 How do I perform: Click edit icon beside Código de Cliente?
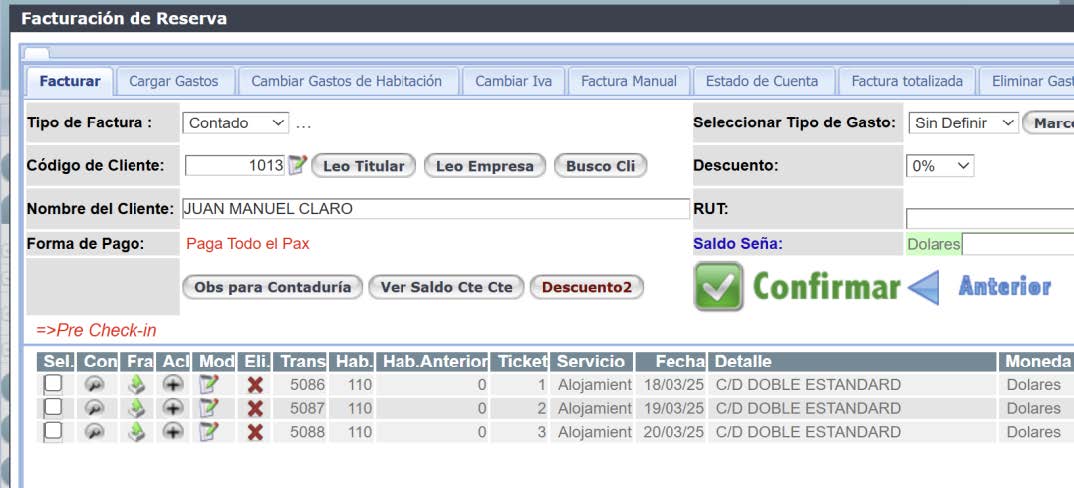(297, 166)
